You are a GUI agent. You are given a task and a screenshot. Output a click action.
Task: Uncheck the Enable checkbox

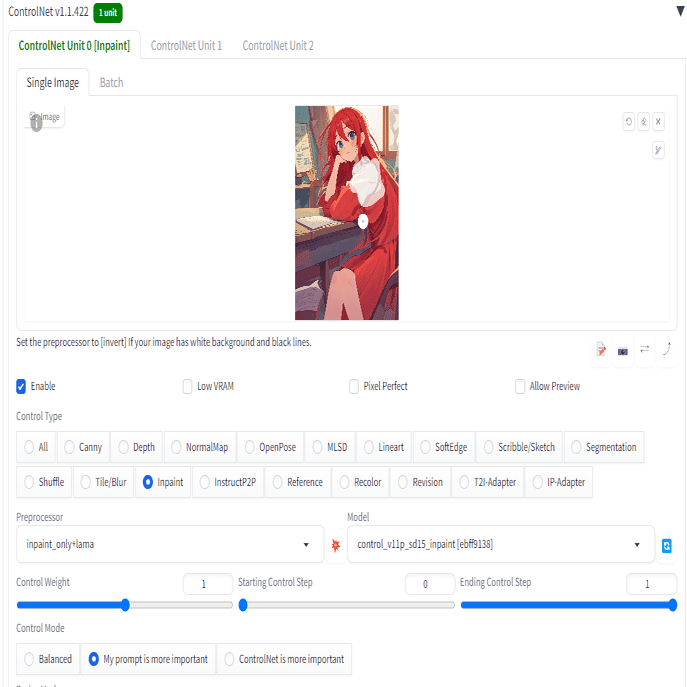pos(21,386)
